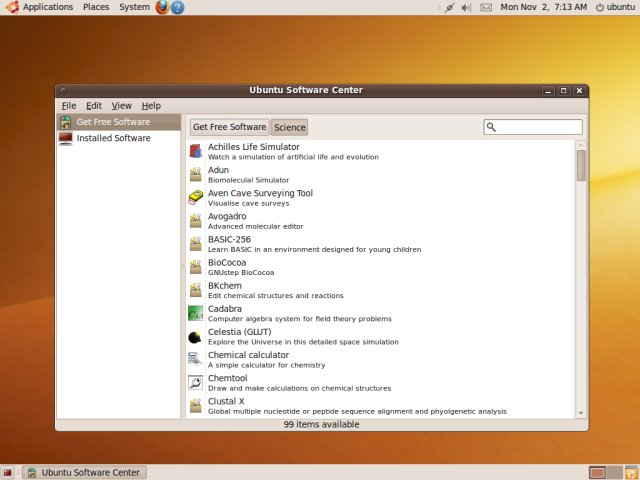
Task: Open the Applications menu
Action: click(x=48, y=7)
